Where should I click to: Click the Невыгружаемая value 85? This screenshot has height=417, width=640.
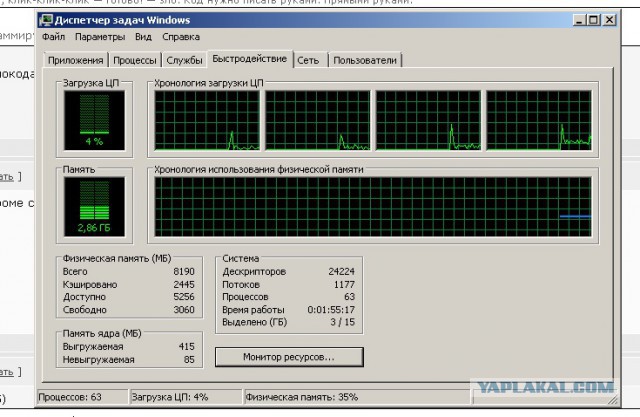click(x=189, y=359)
